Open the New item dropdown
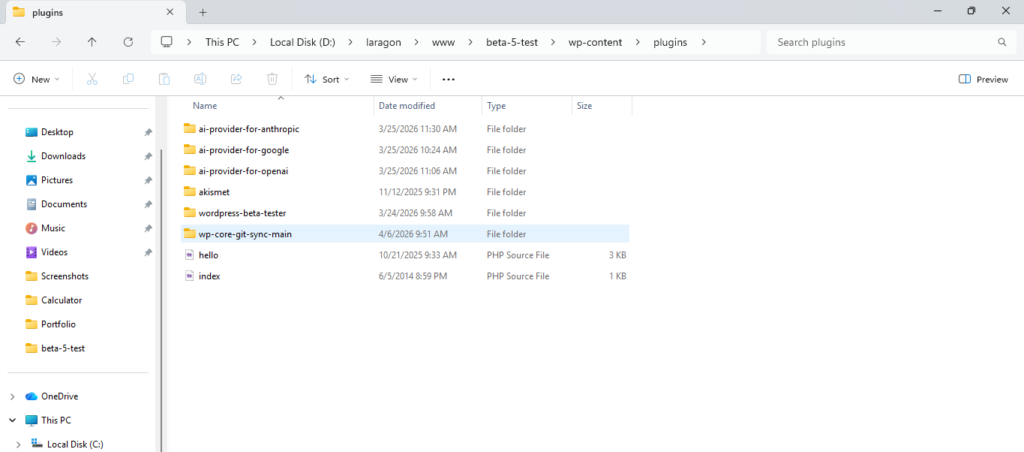The width and height of the screenshot is (1024, 452). [36, 79]
